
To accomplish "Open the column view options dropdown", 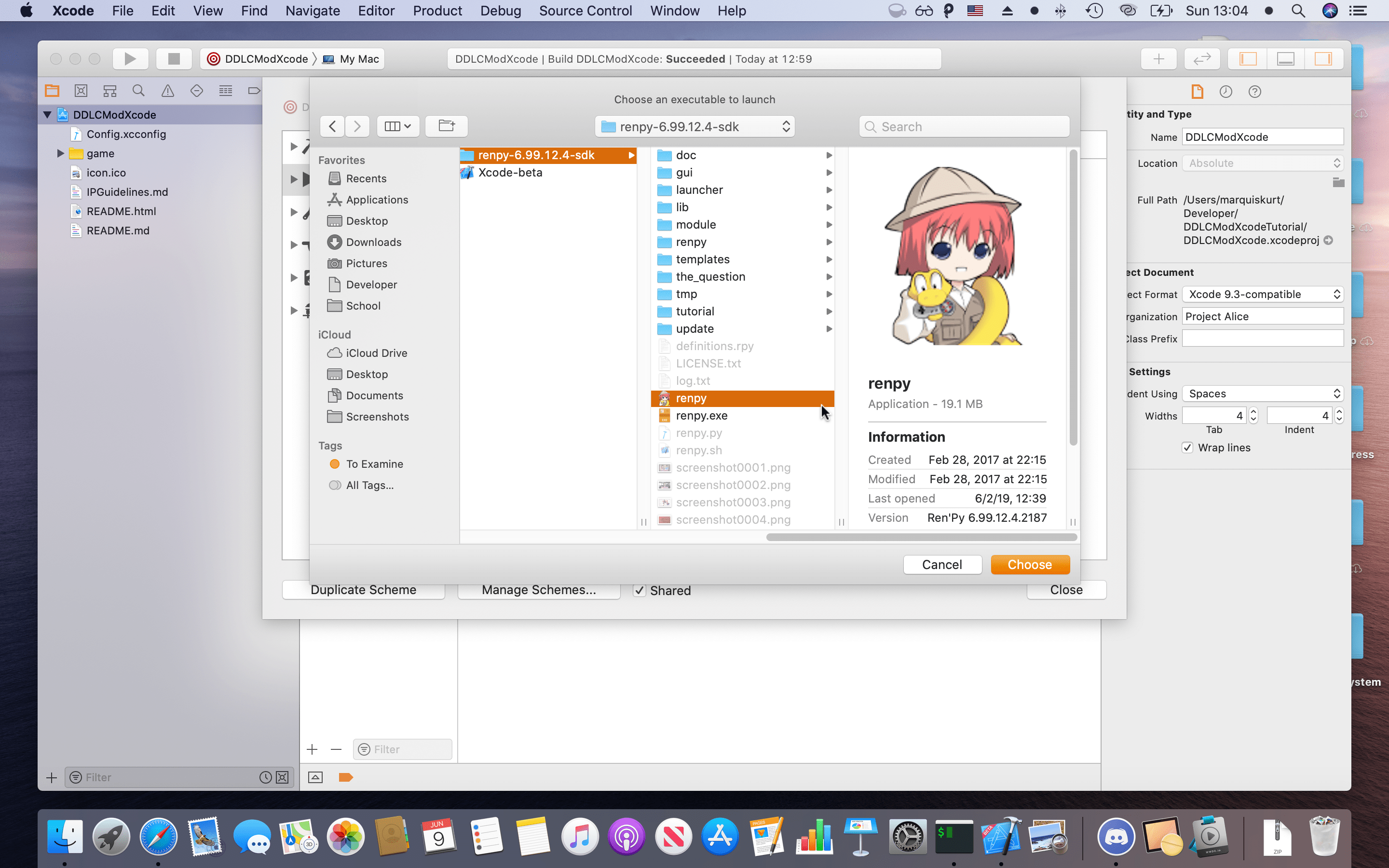I will point(398,126).
